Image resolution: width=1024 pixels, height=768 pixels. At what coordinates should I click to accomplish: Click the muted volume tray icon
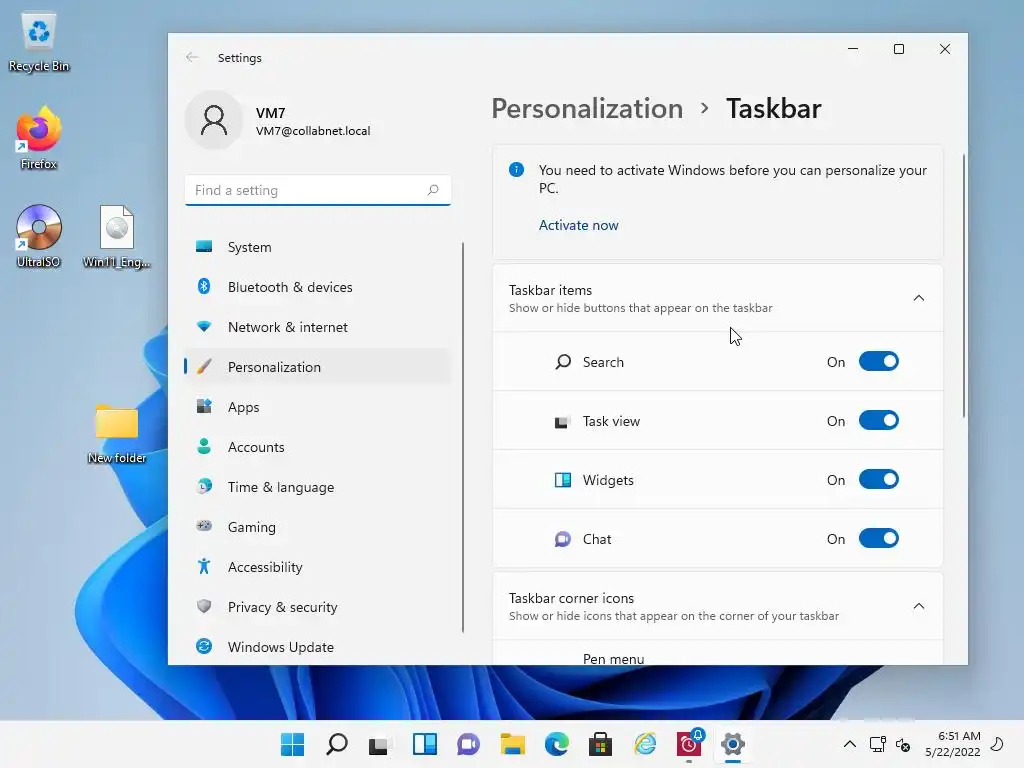coord(903,744)
